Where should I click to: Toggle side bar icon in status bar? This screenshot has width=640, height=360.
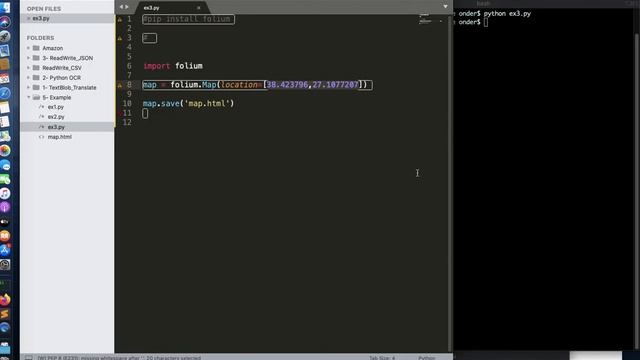(29, 358)
